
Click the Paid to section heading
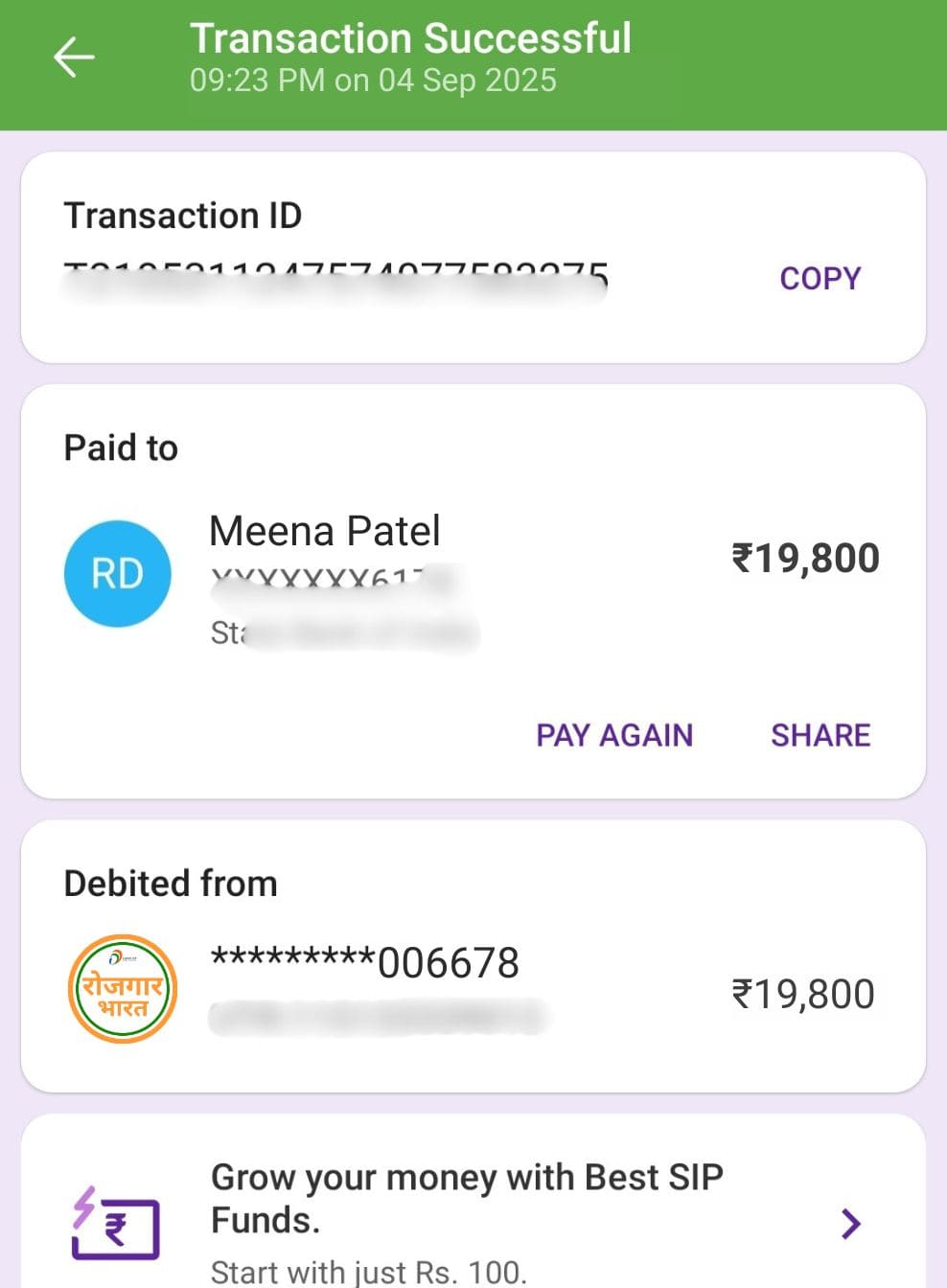click(x=121, y=448)
